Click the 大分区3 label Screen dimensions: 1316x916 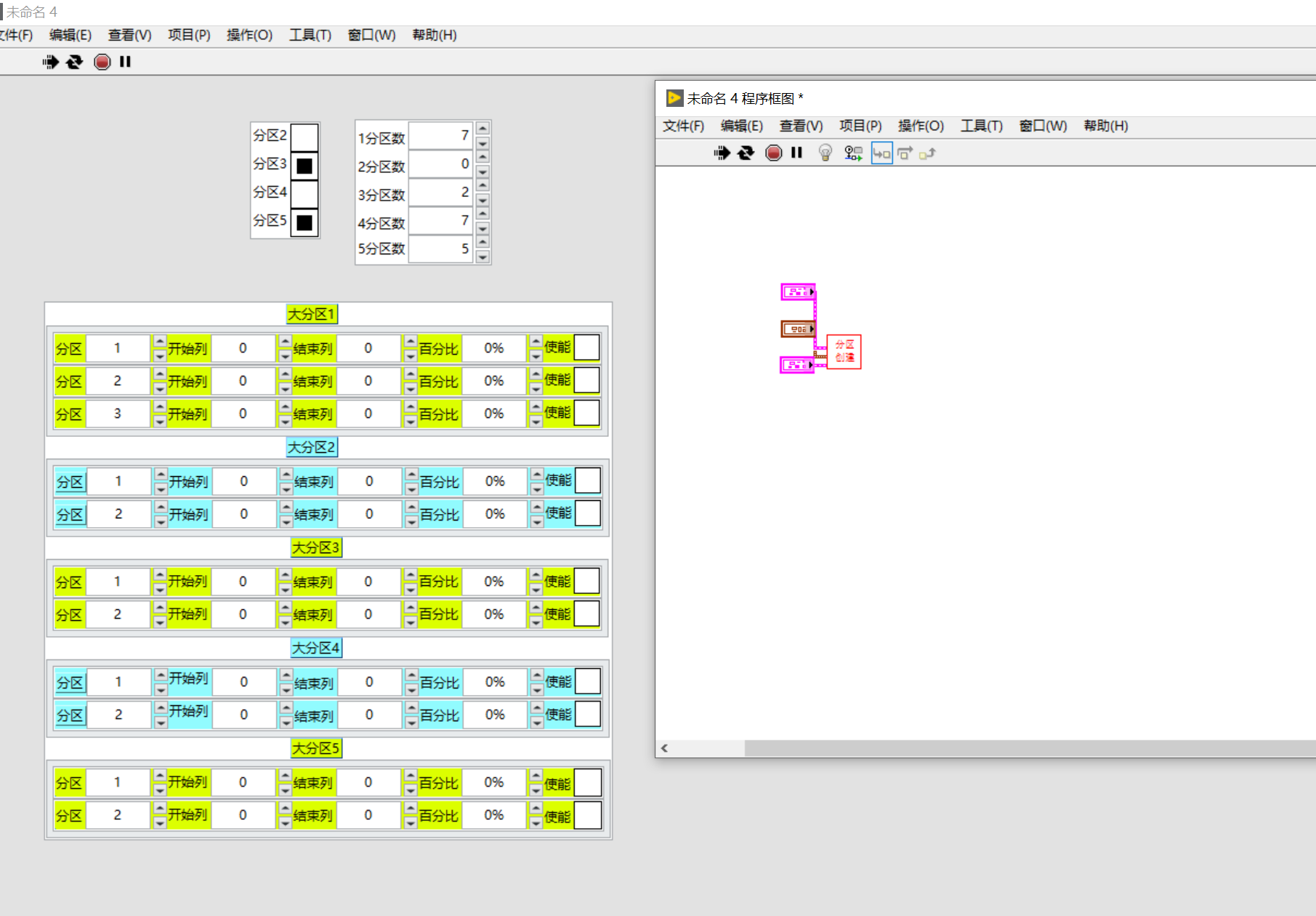click(x=315, y=547)
